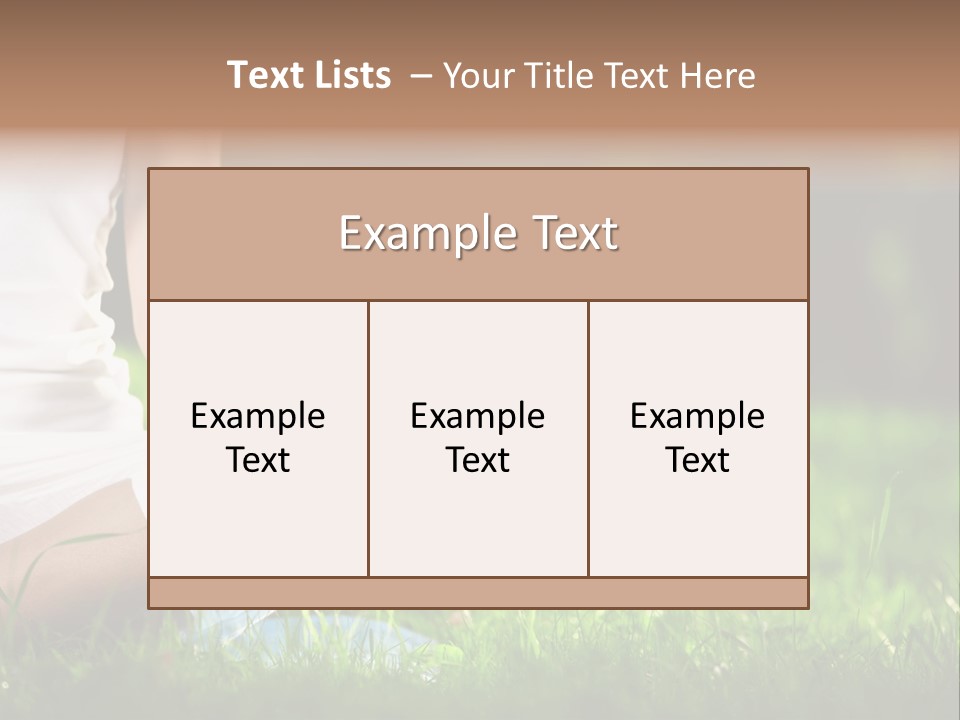Click the divider between the left and middle boxes
This screenshot has width=960, height=720.
369,438
